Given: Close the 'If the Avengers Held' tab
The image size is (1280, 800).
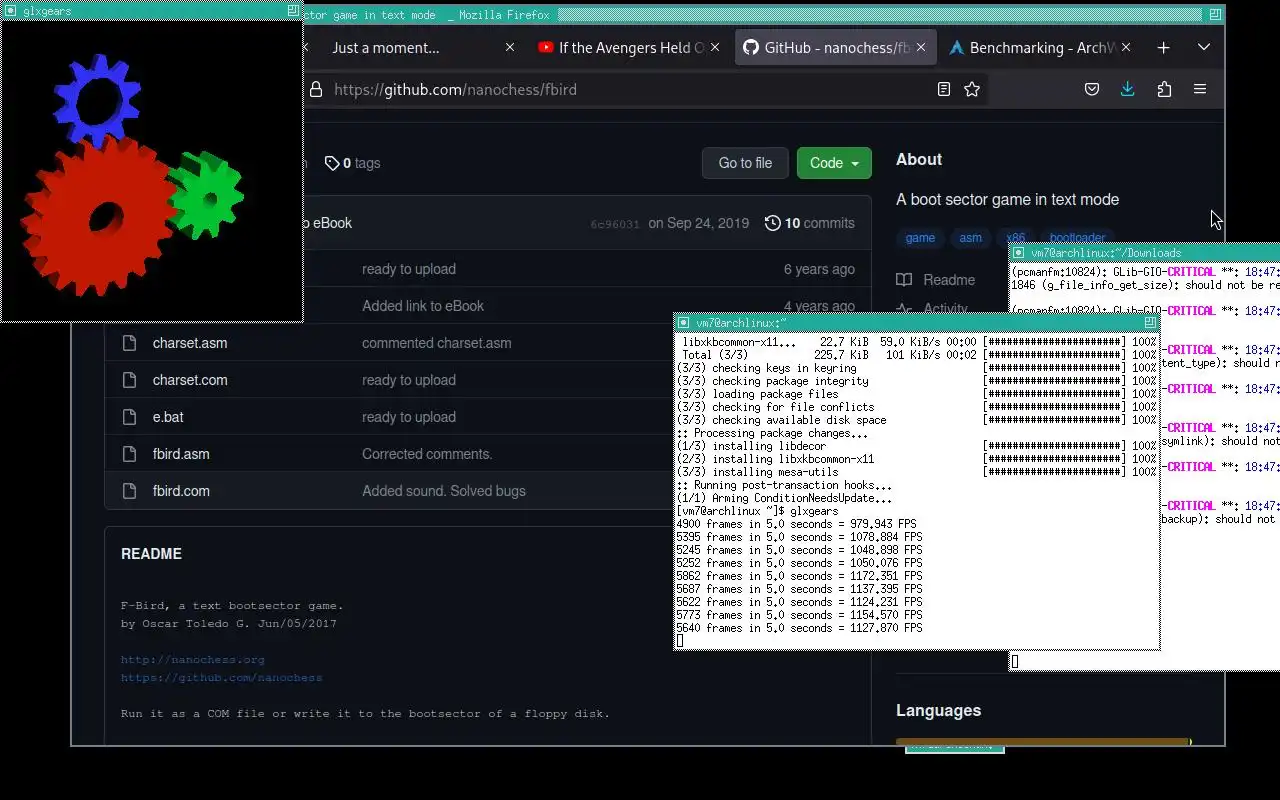Looking at the screenshot, I should [x=715, y=47].
